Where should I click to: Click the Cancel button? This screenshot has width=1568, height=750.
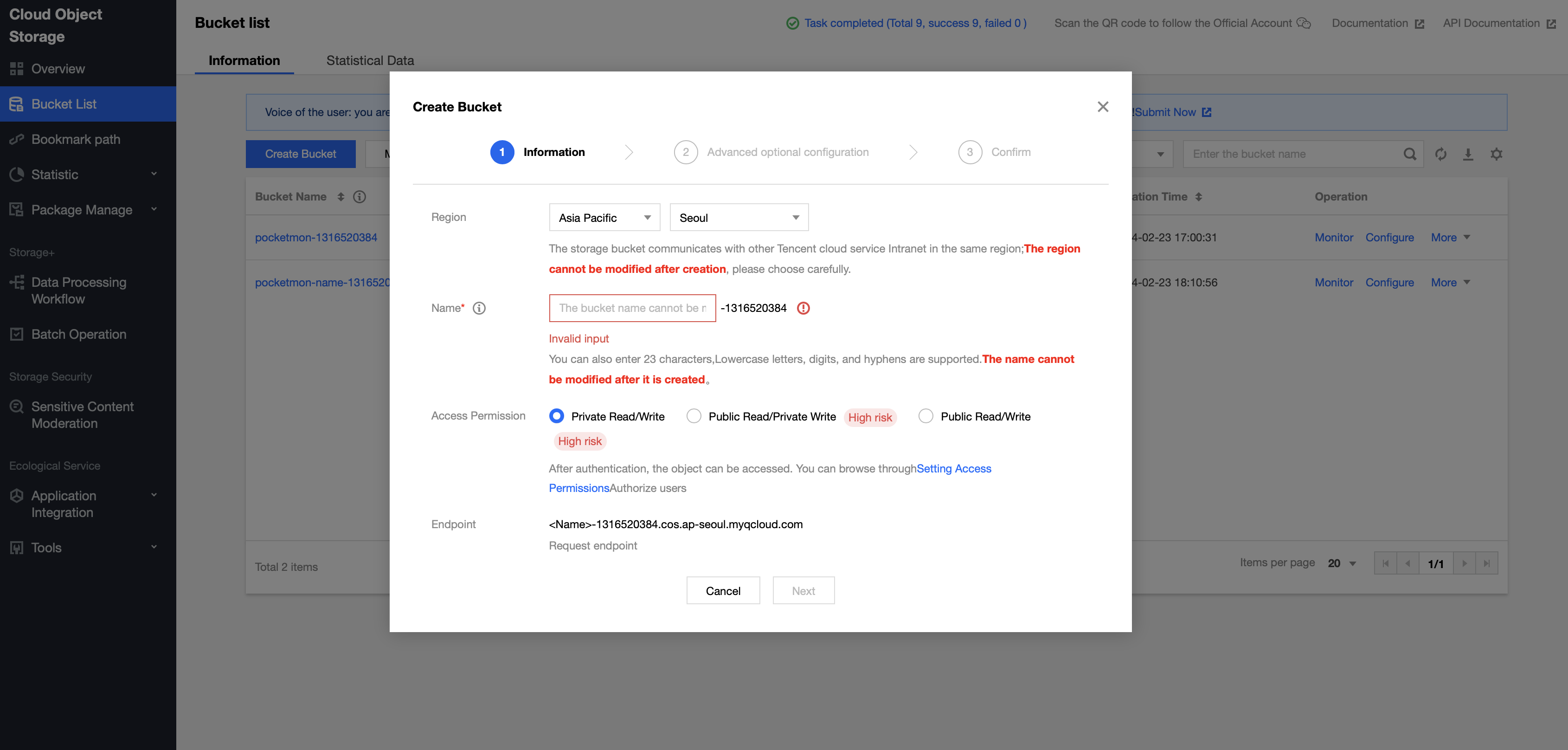click(722, 590)
